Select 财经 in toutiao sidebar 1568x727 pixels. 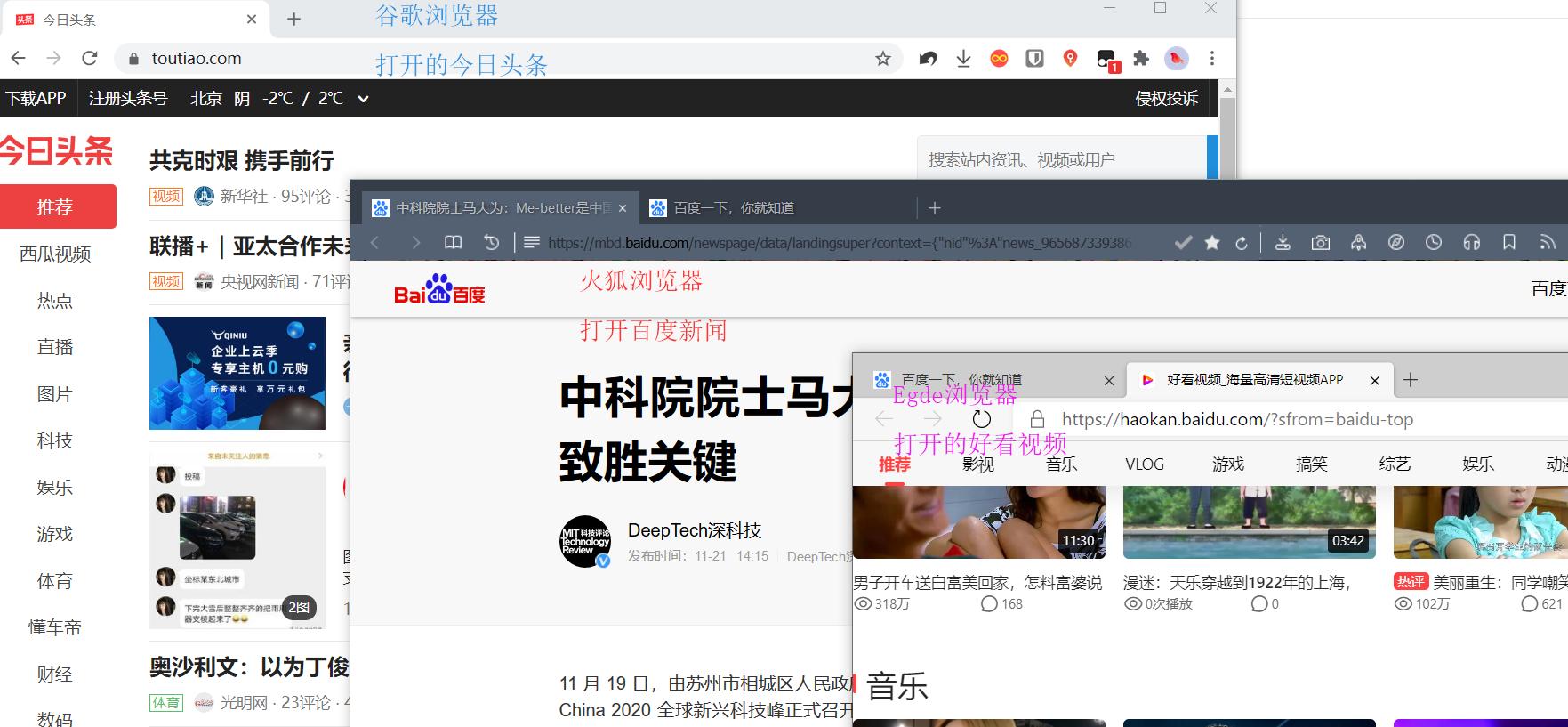[x=55, y=674]
